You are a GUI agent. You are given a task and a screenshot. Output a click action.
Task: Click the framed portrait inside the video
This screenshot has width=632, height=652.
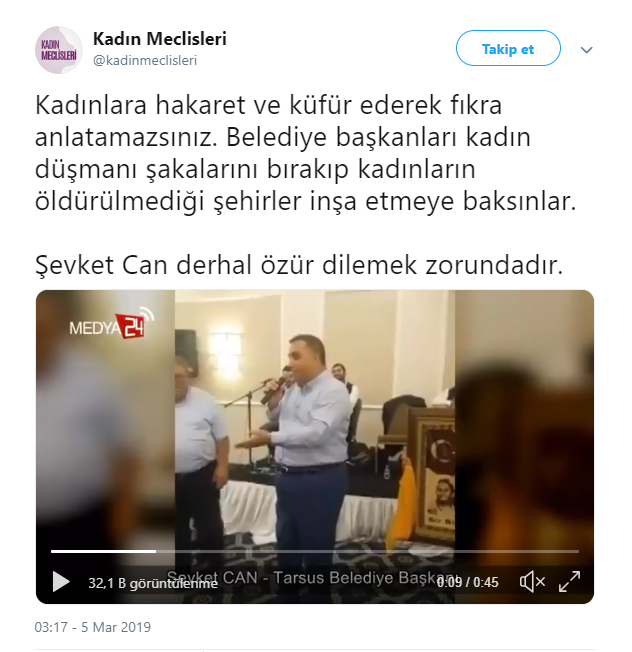point(430,474)
